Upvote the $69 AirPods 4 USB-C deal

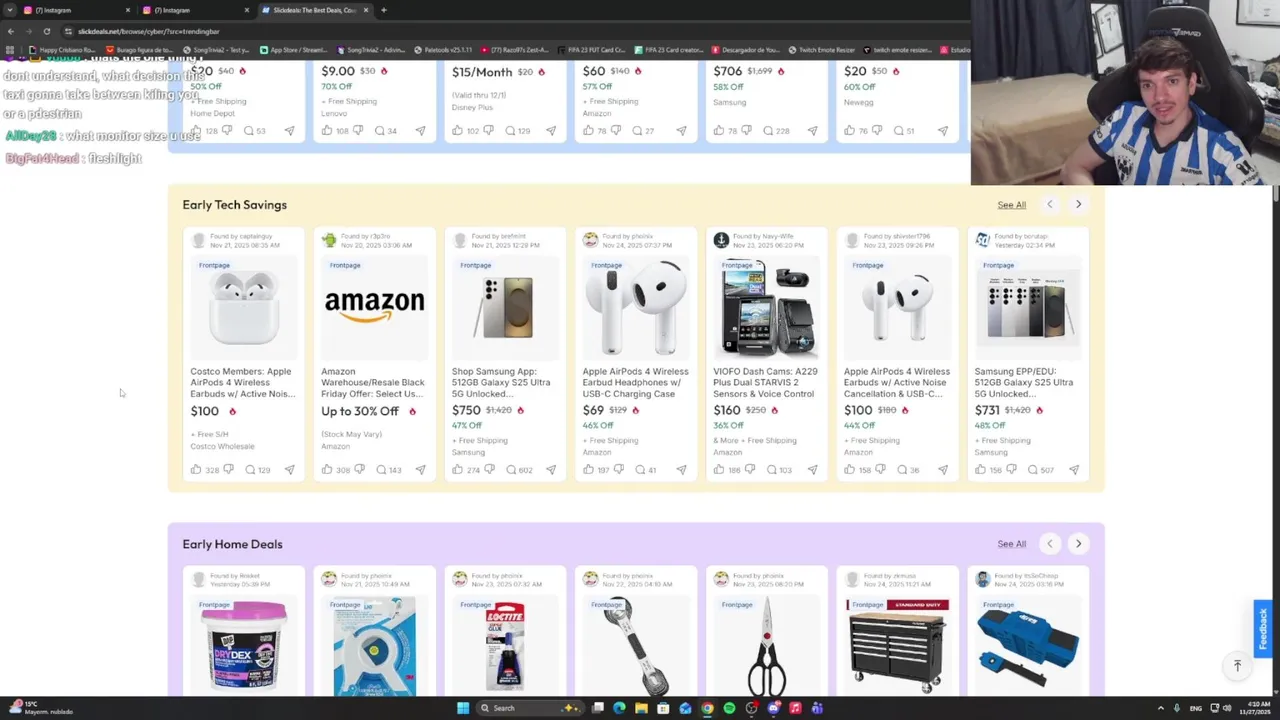(588, 469)
